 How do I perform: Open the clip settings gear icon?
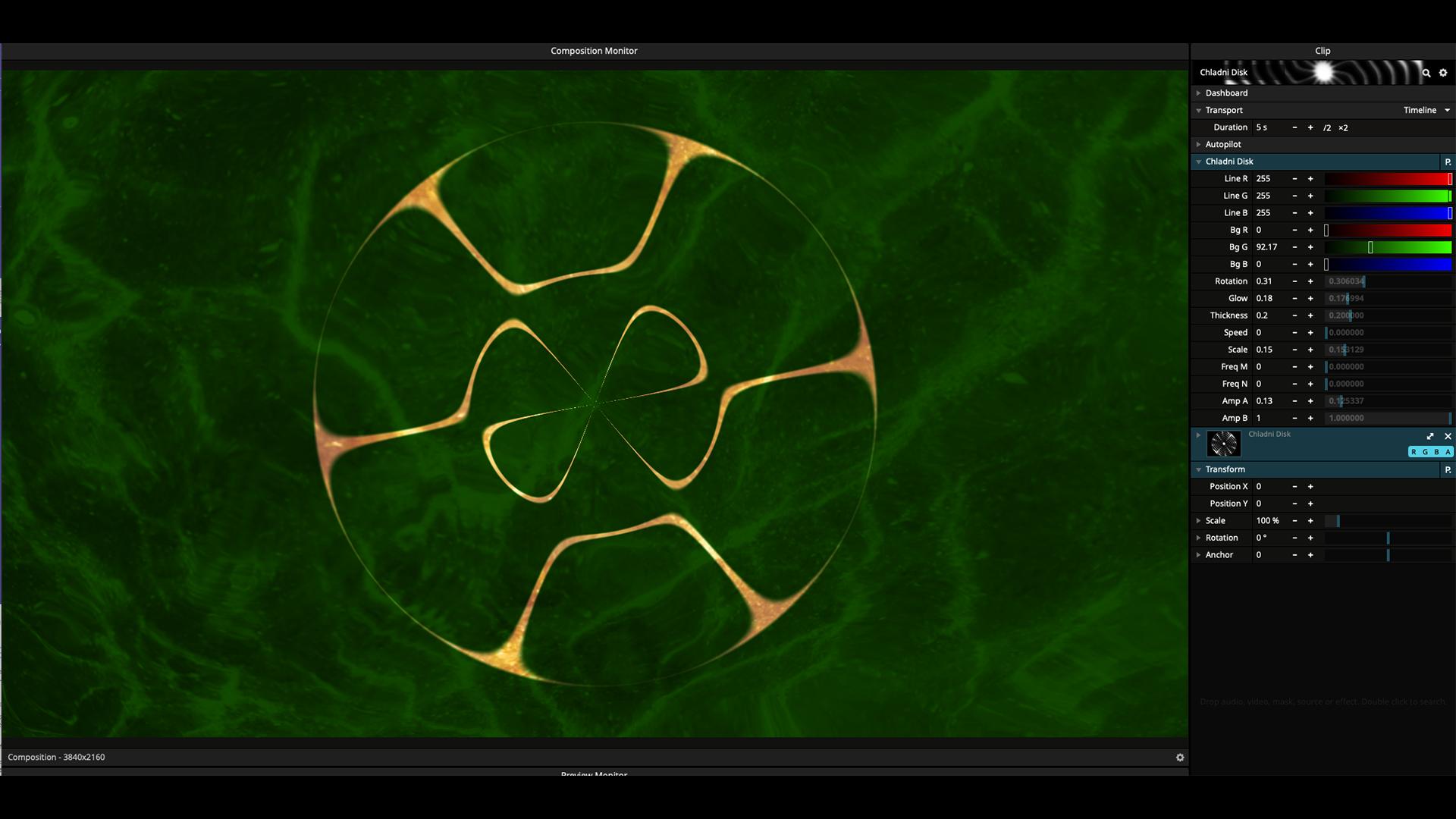pyautogui.click(x=1443, y=73)
